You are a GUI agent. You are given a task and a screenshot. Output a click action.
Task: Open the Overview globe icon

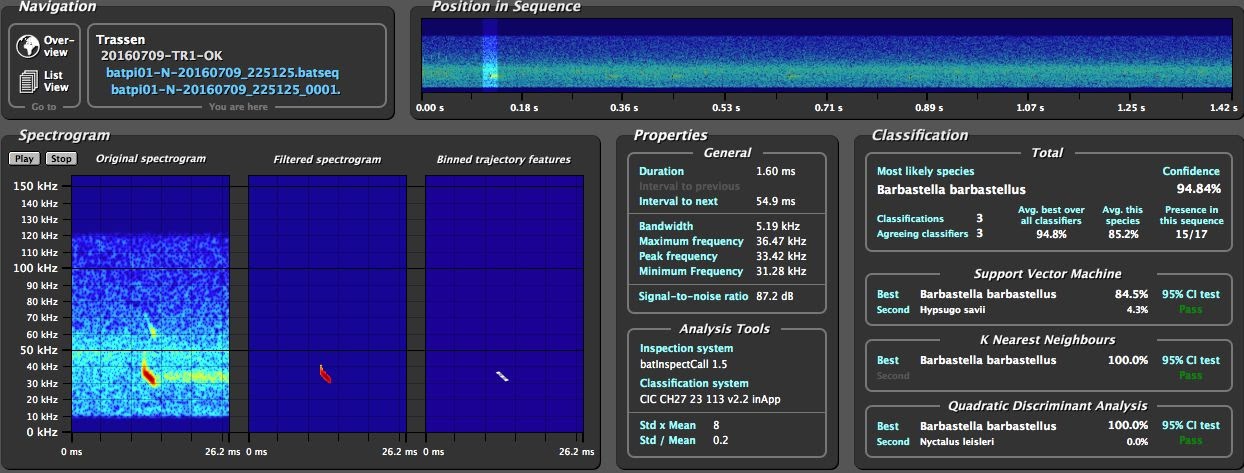pos(28,46)
